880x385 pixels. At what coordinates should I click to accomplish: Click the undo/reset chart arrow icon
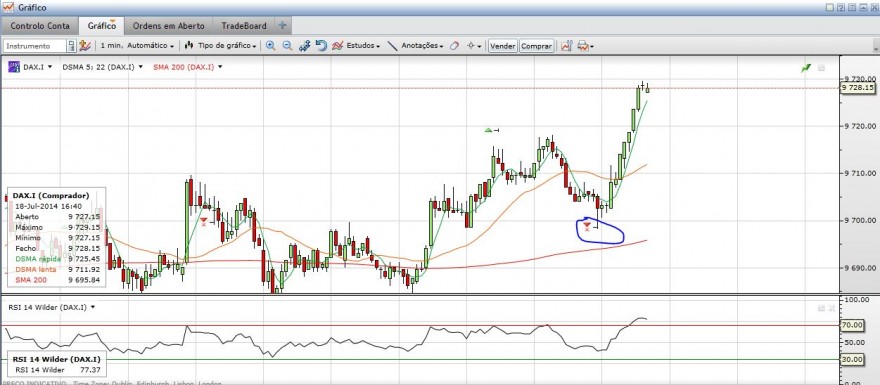[x=322, y=46]
